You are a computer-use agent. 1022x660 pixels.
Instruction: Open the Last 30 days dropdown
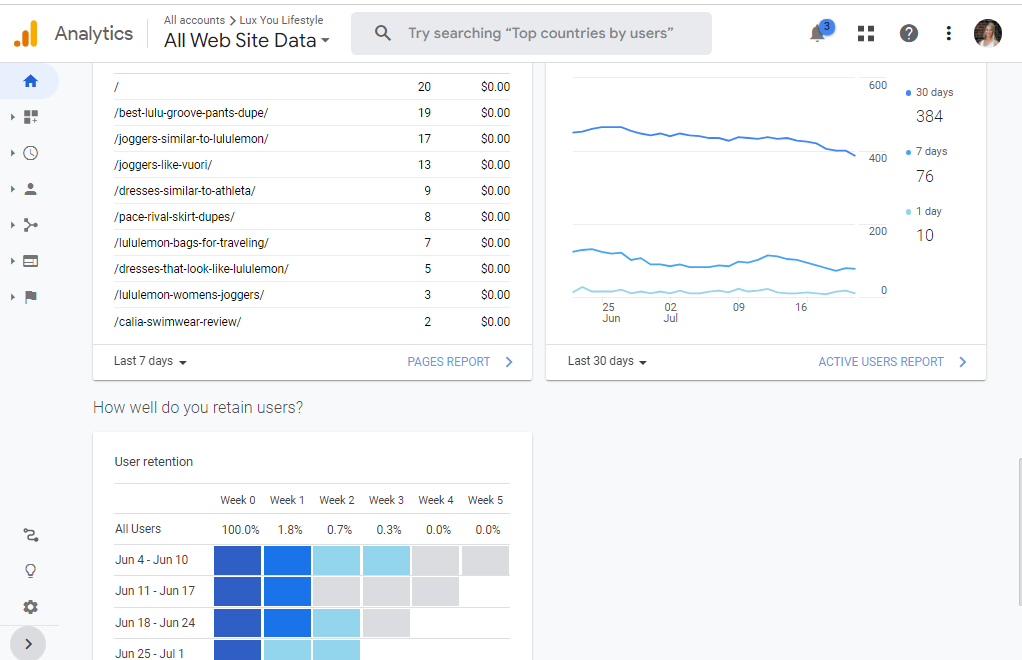607,361
